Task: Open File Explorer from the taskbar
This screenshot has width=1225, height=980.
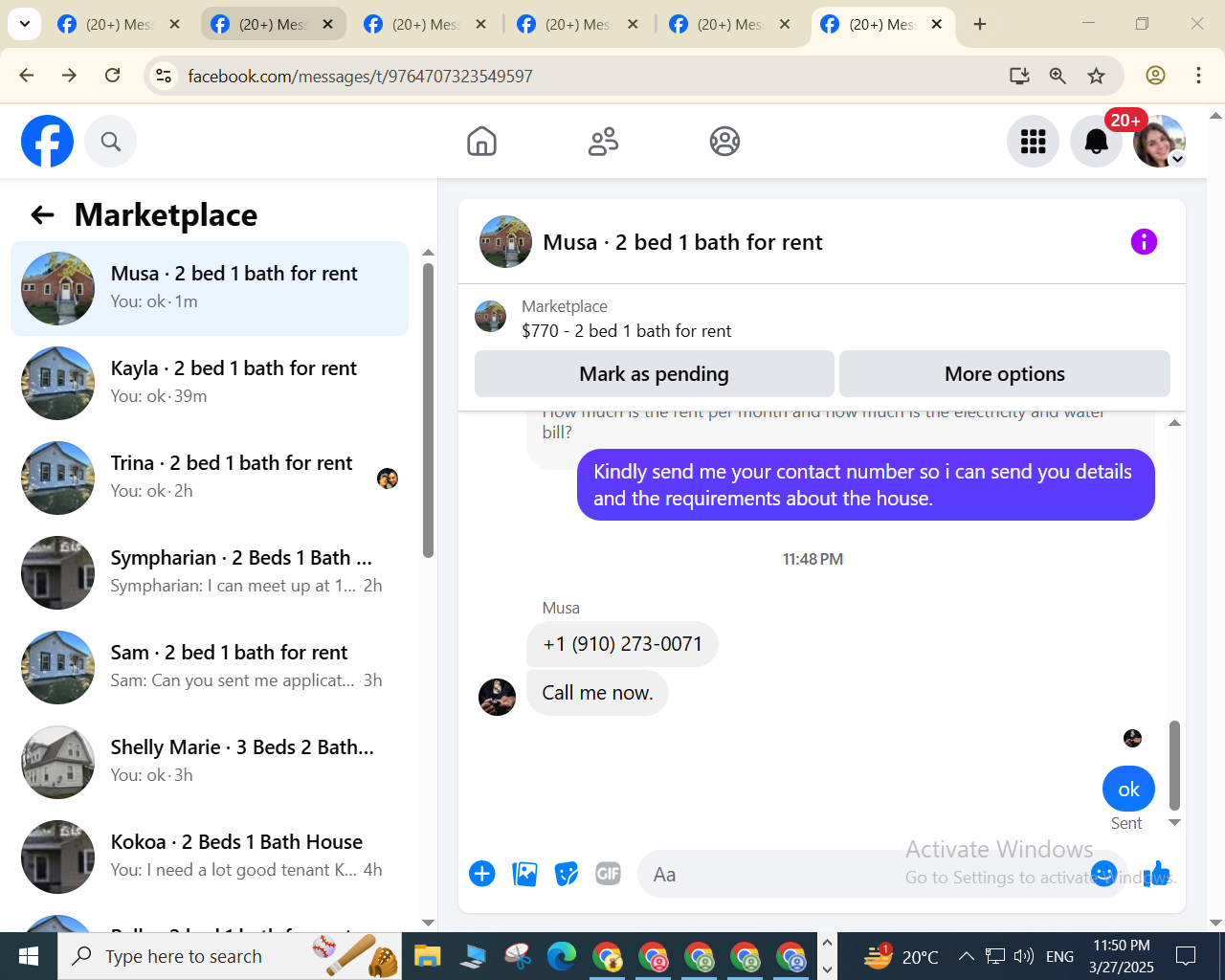Action: [x=427, y=956]
